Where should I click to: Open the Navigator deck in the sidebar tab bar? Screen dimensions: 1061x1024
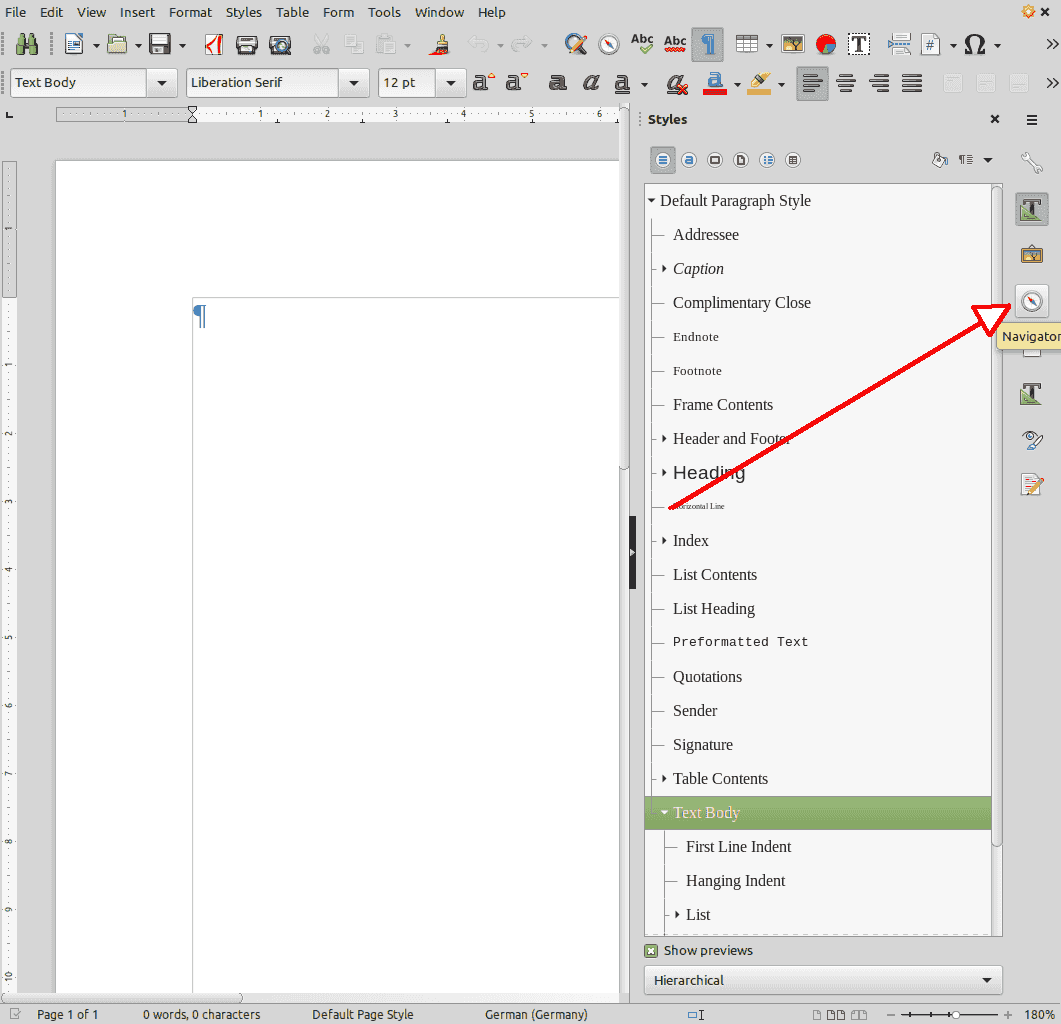[1031, 301]
